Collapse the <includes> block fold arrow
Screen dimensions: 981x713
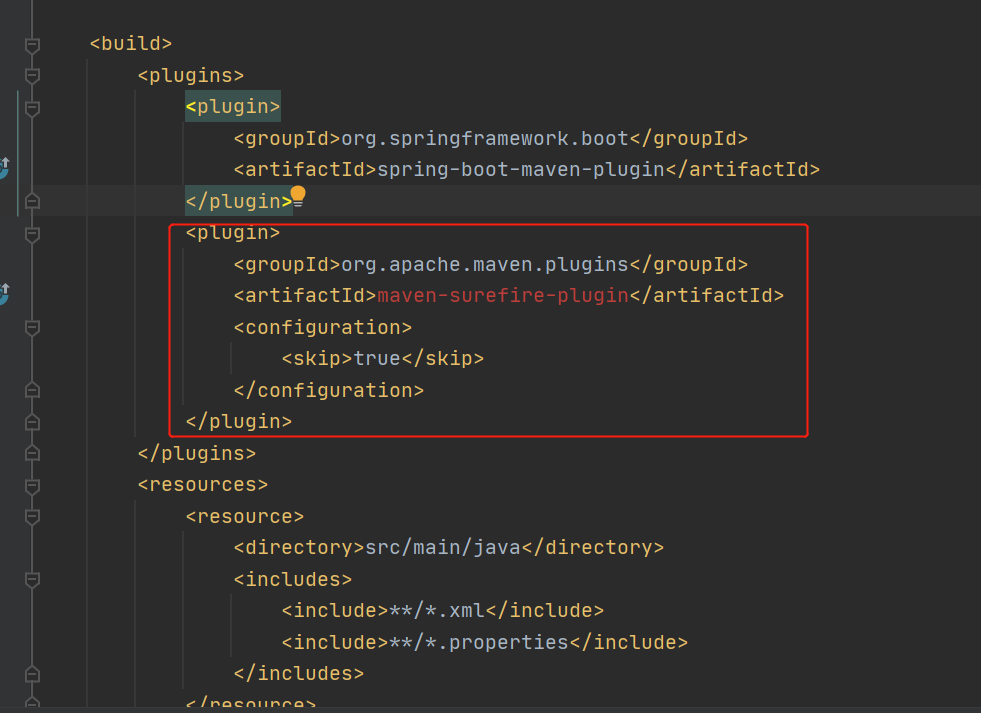31,579
